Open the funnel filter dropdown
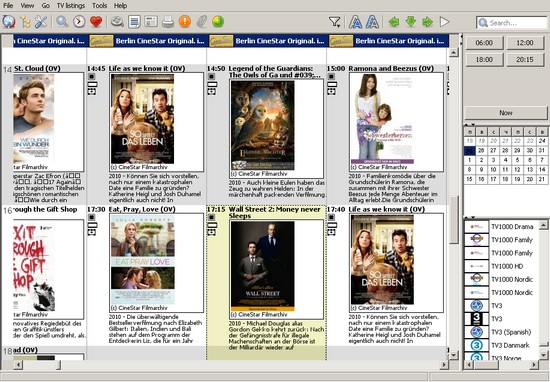Image resolution: width=550 pixels, height=382 pixels. tap(335, 22)
